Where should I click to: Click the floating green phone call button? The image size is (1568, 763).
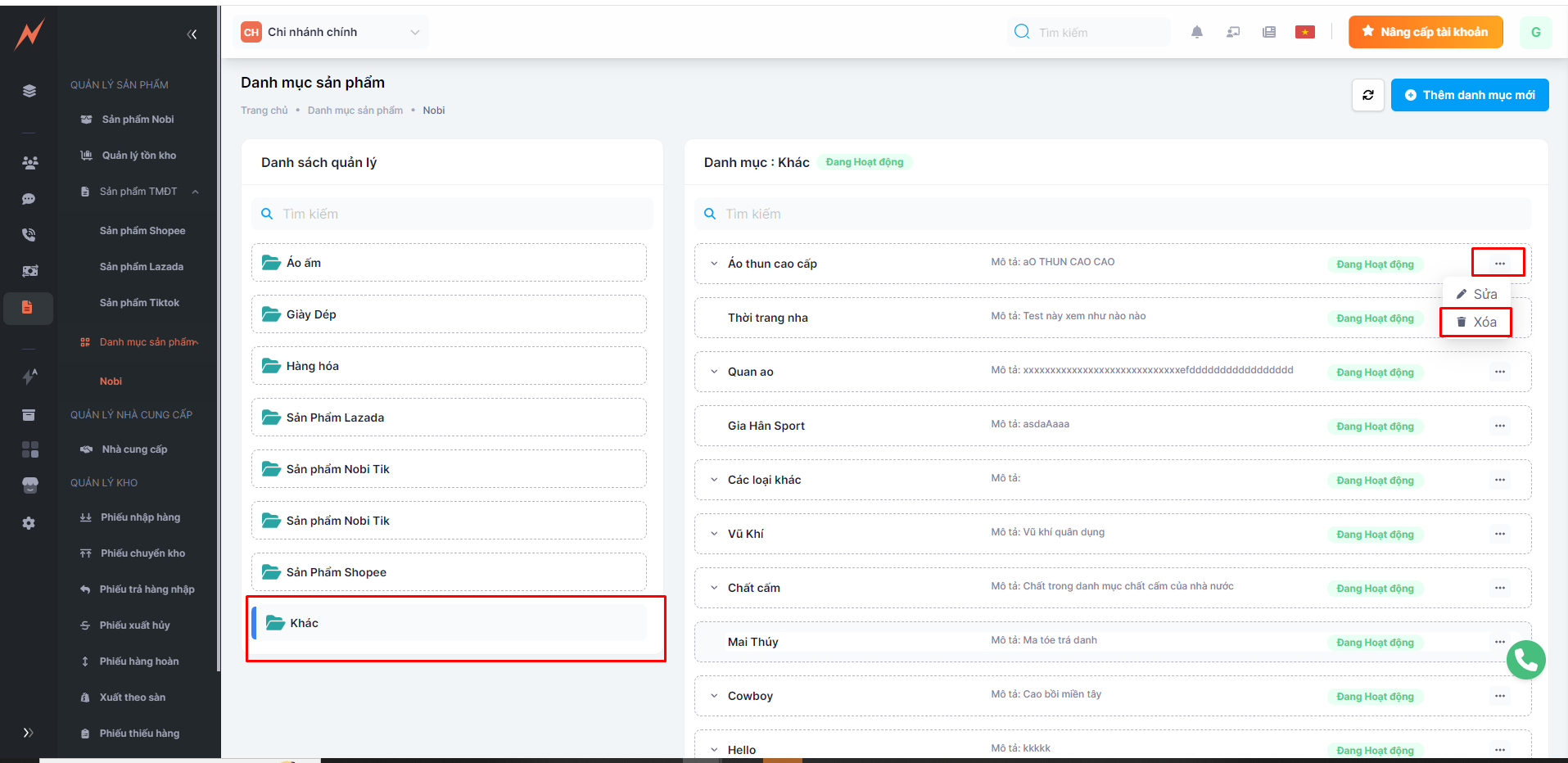click(x=1526, y=660)
